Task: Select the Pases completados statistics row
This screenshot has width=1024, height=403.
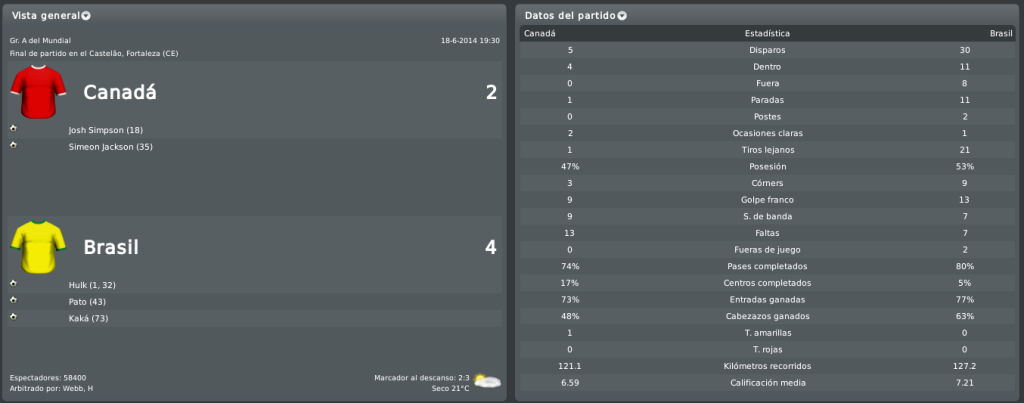Action: point(767,266)
